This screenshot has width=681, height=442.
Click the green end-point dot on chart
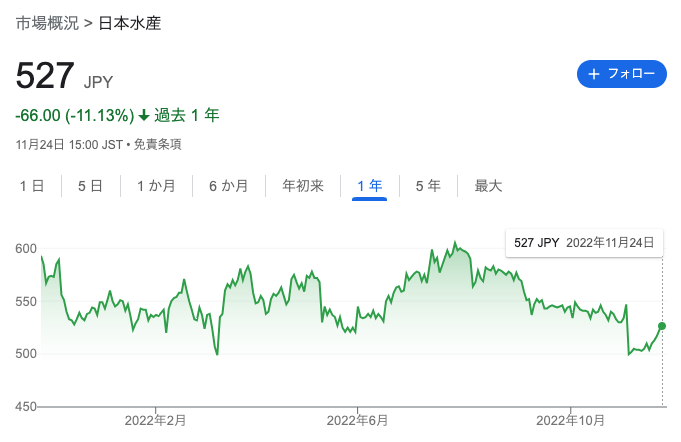coord(662,326)
